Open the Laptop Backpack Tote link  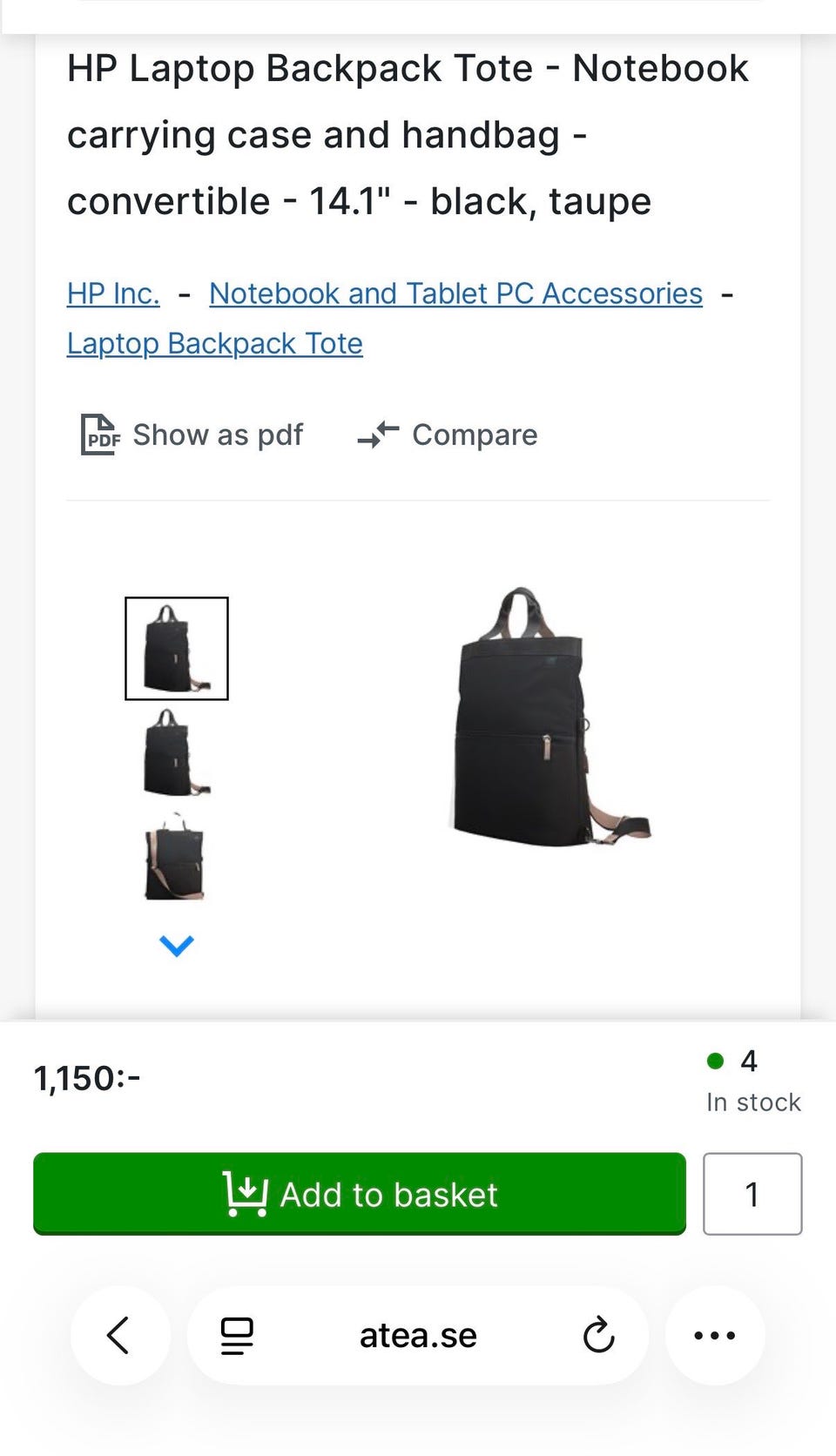click(x=215, y=343)
